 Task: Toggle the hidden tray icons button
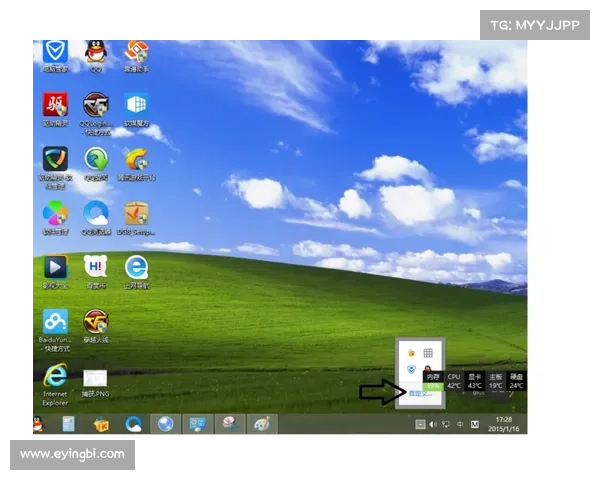click(x=420, y=424)
